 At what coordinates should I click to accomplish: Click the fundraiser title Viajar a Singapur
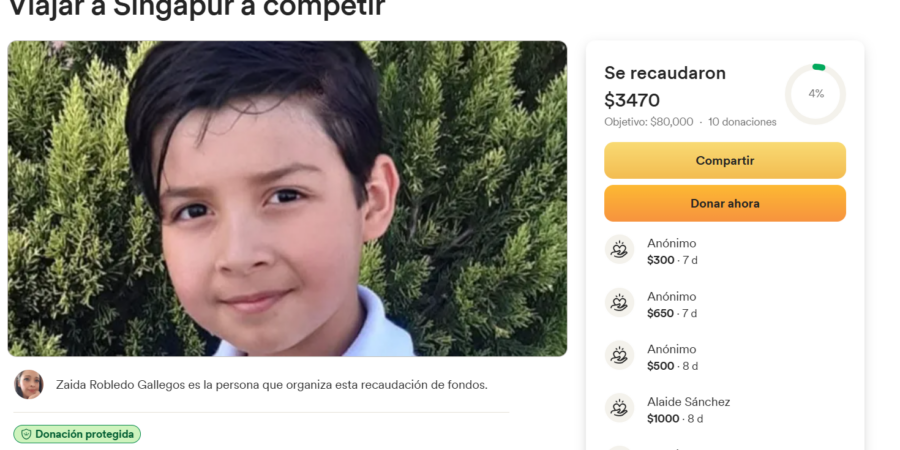[x=196, y=8]
